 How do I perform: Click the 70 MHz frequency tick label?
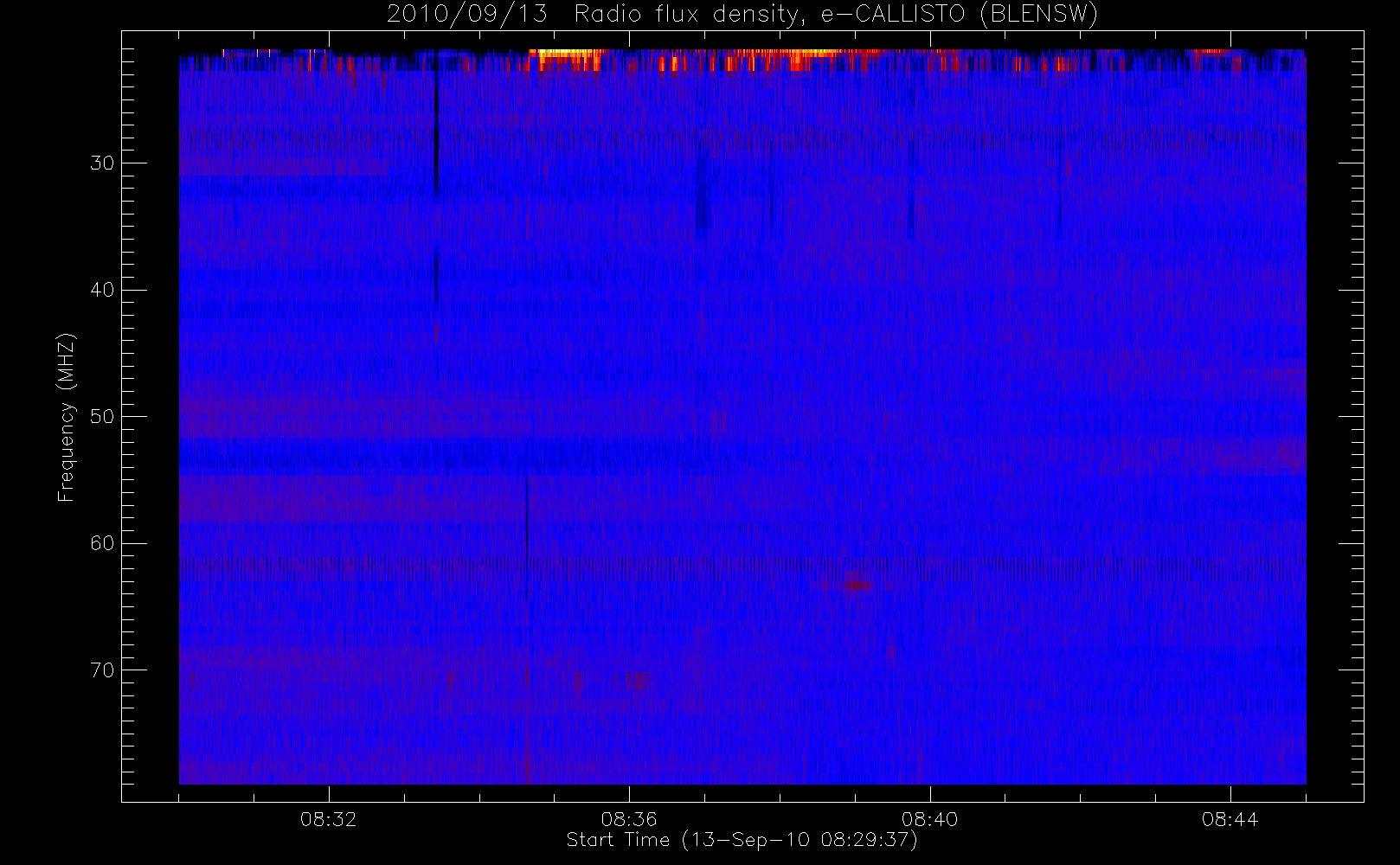[x=102, y=670]
